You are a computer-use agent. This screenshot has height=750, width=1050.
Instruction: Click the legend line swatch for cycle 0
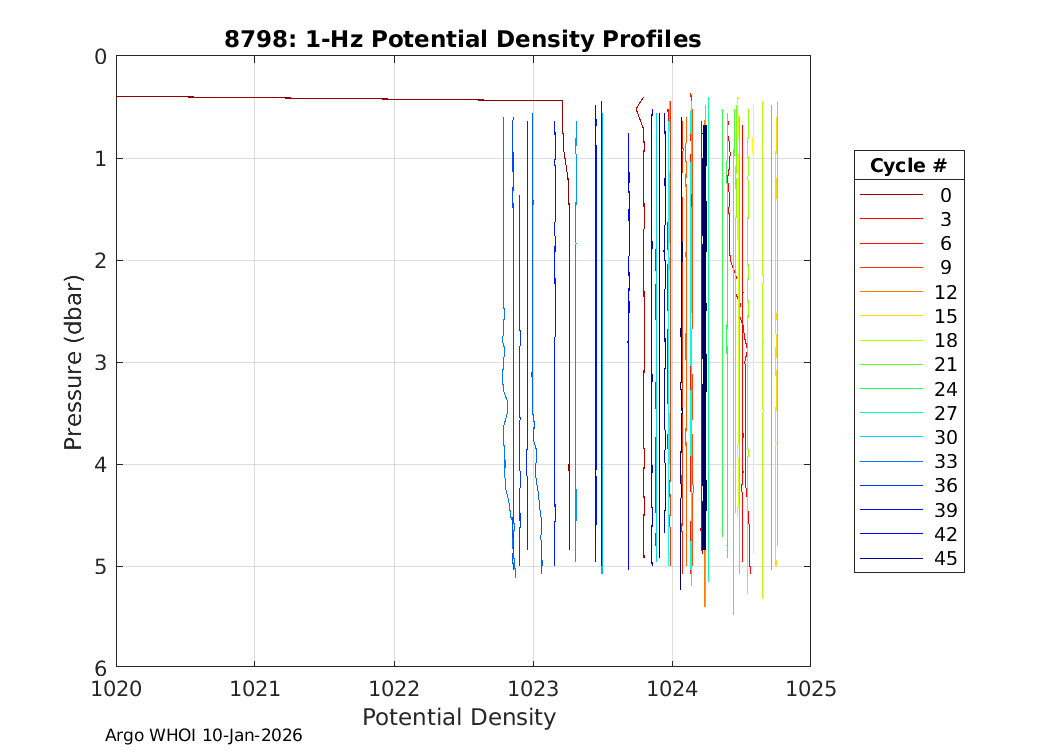892,195
